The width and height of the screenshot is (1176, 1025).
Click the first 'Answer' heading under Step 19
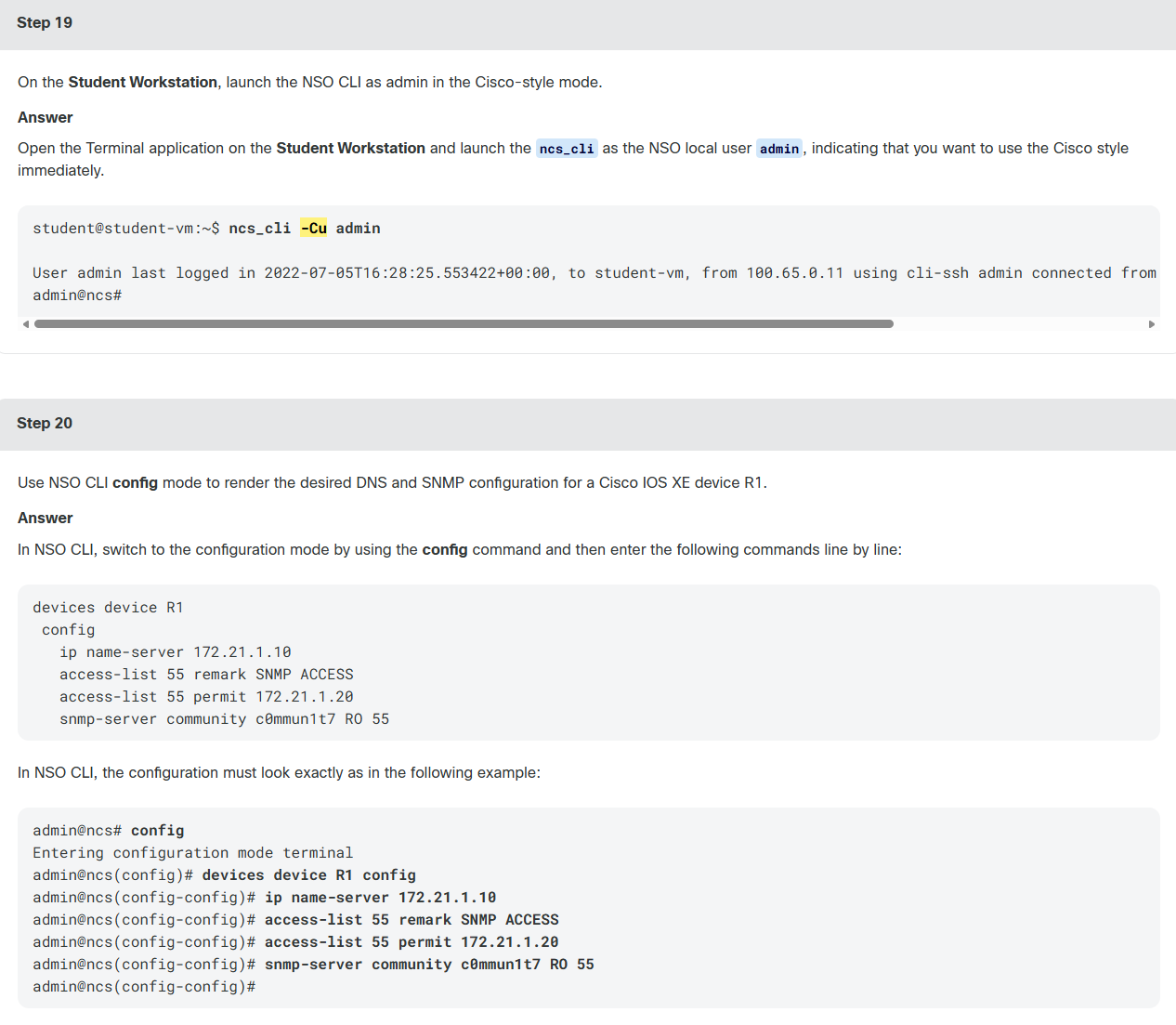click(45, 118)
